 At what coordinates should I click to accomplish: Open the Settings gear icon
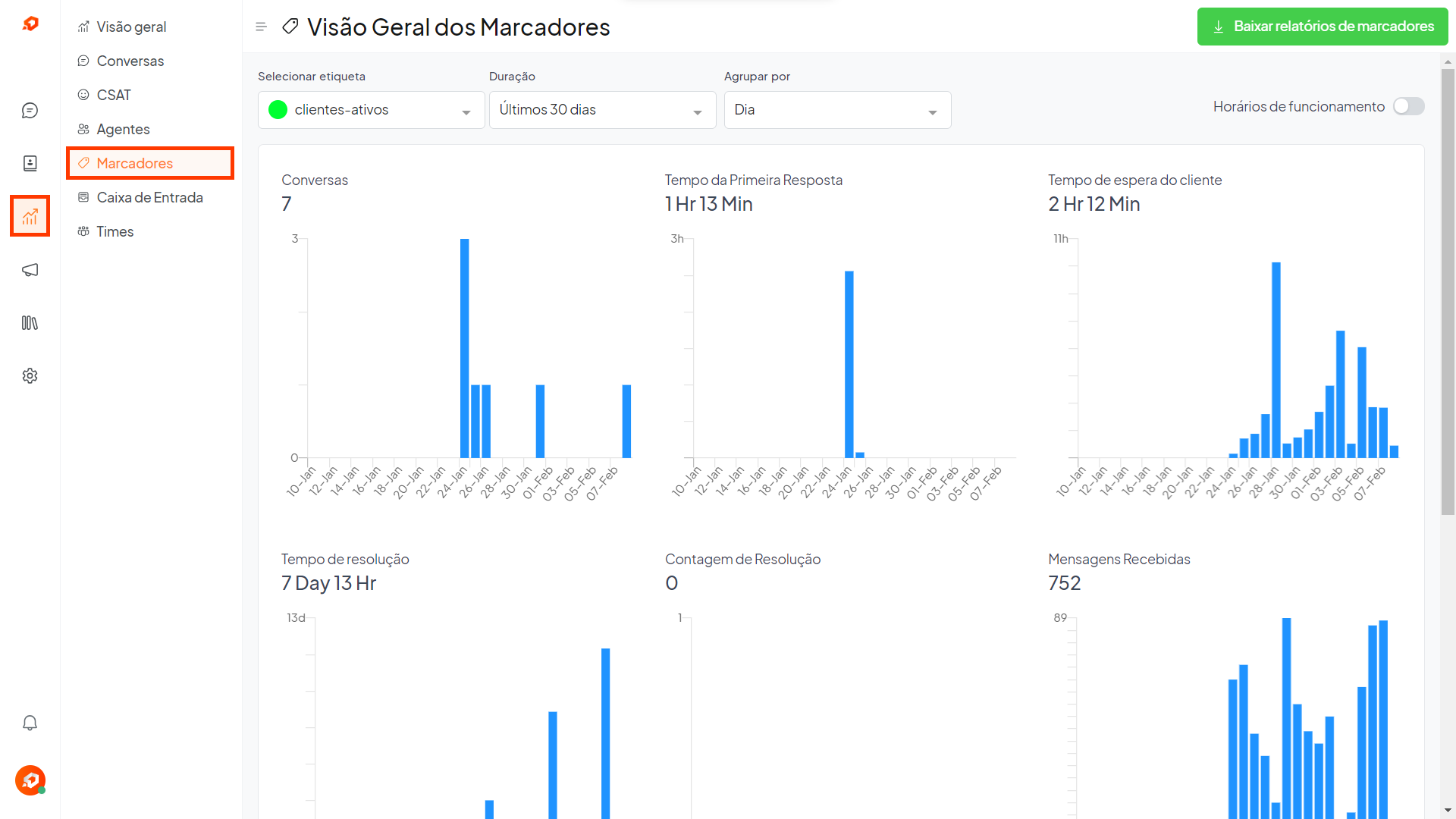click(30, 376)
